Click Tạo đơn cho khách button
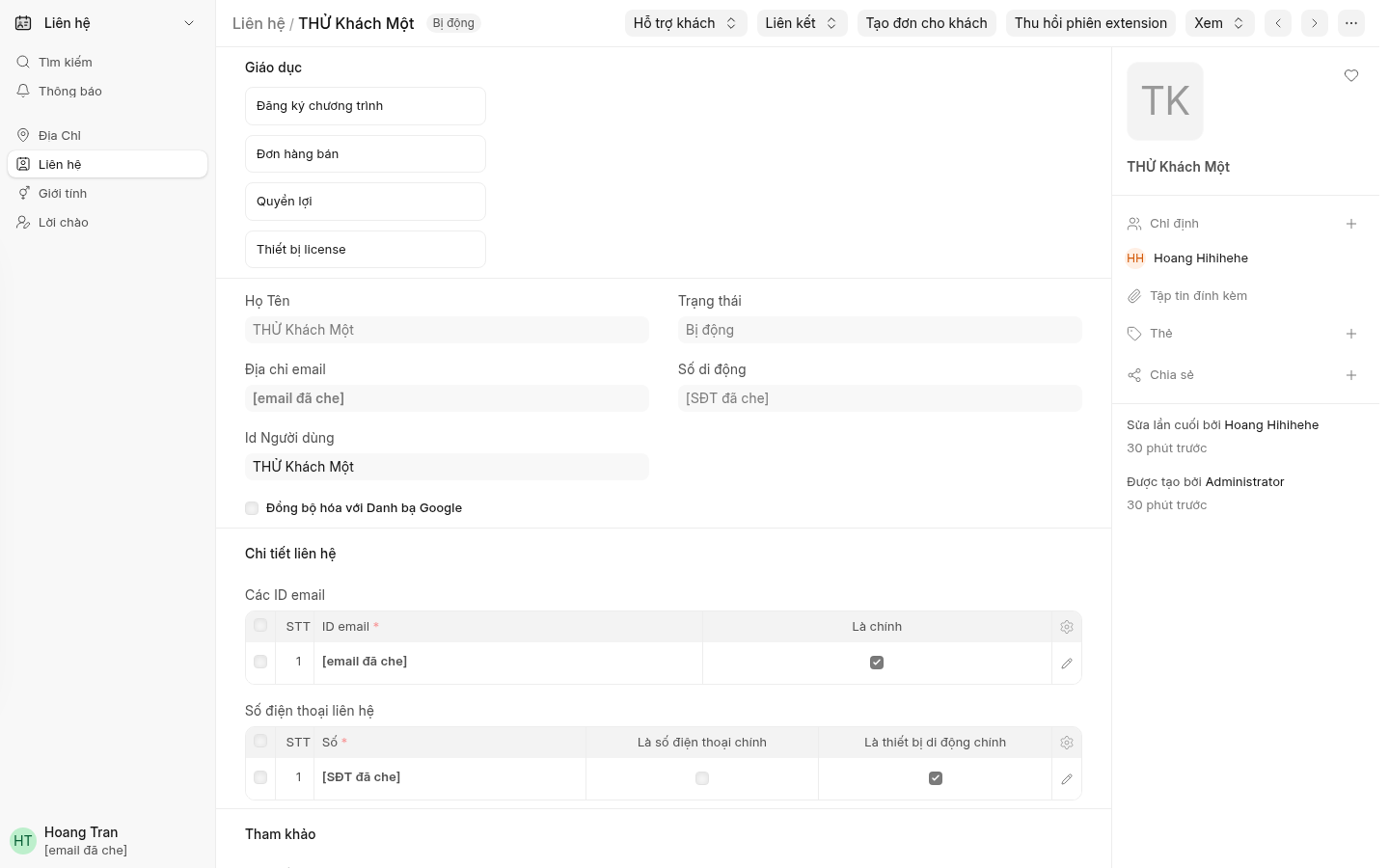Image resolution: width=1389 pixels, height=868 pixels. [927, 23]
